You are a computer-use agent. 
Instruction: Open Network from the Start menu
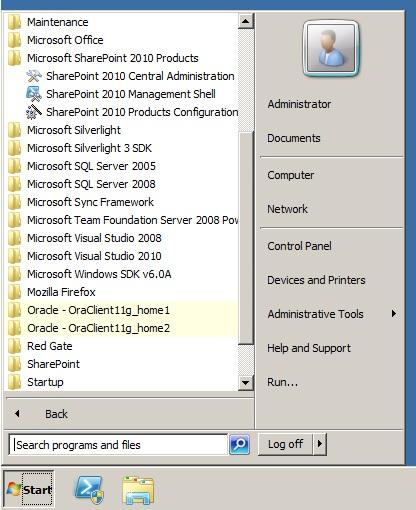point(287,209)
